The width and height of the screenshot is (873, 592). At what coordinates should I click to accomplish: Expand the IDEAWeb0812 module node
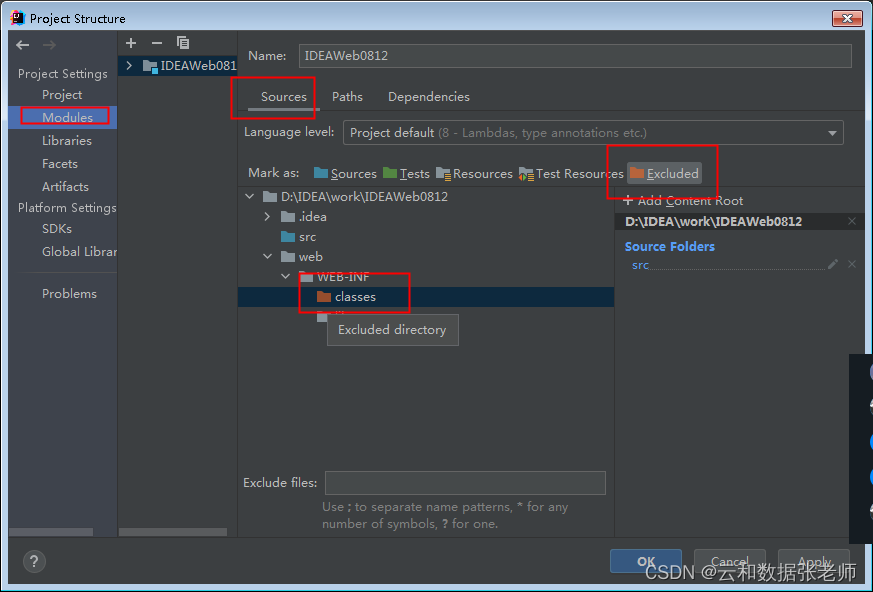129,66
